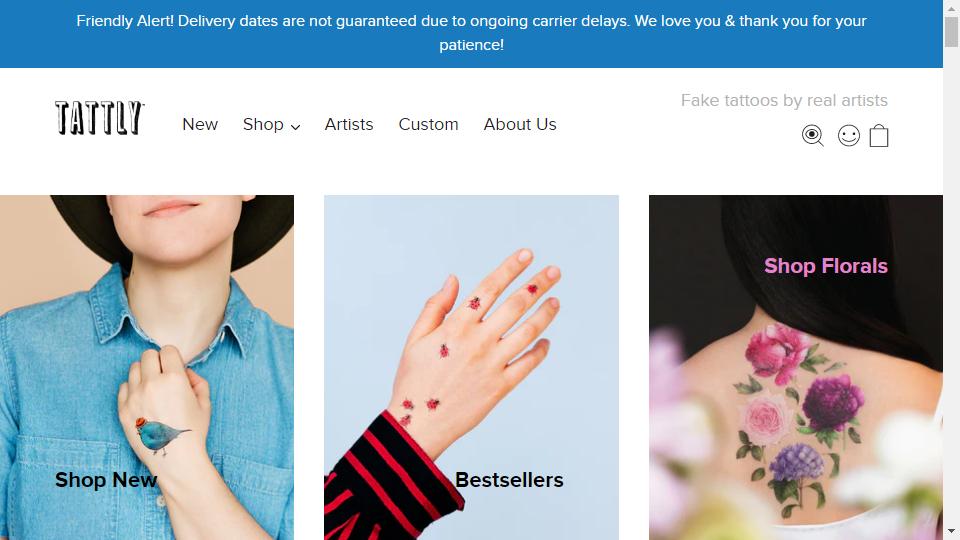Click the Bestsellers label

click(509, 479)
